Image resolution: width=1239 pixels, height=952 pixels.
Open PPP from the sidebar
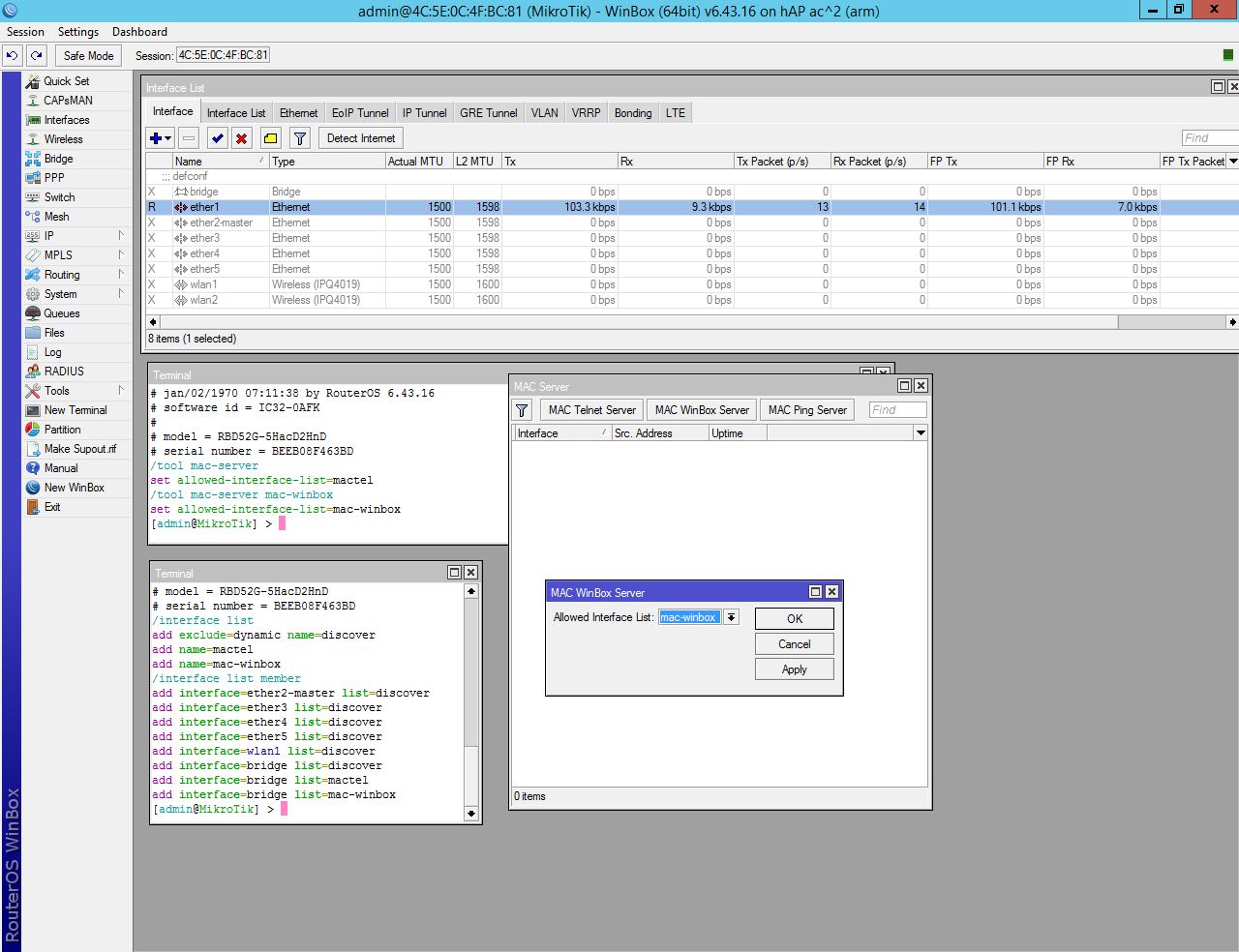click(x=54, y=178)
